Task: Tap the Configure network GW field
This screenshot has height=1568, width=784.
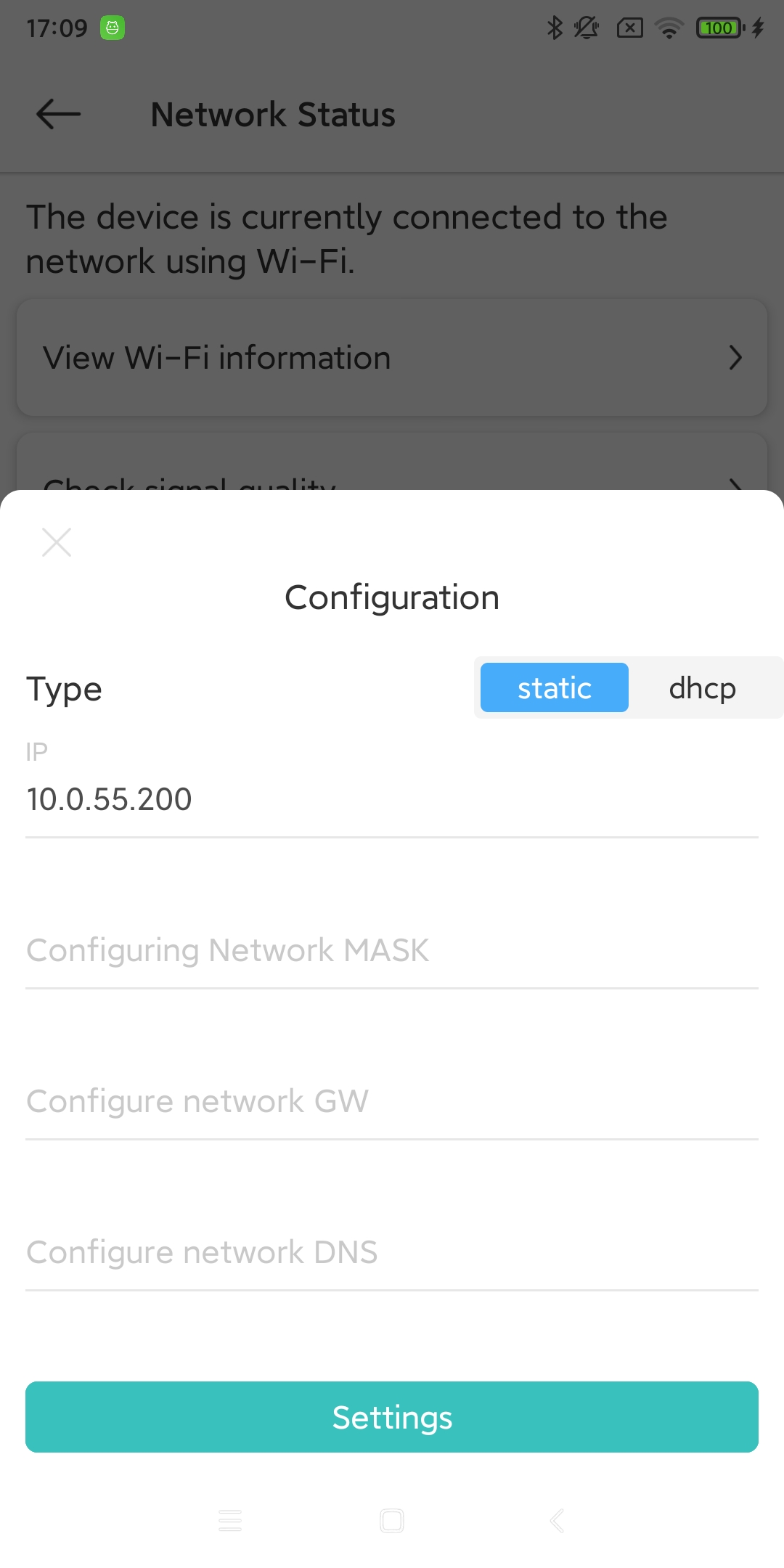Action: click(x=392, y=1101)
